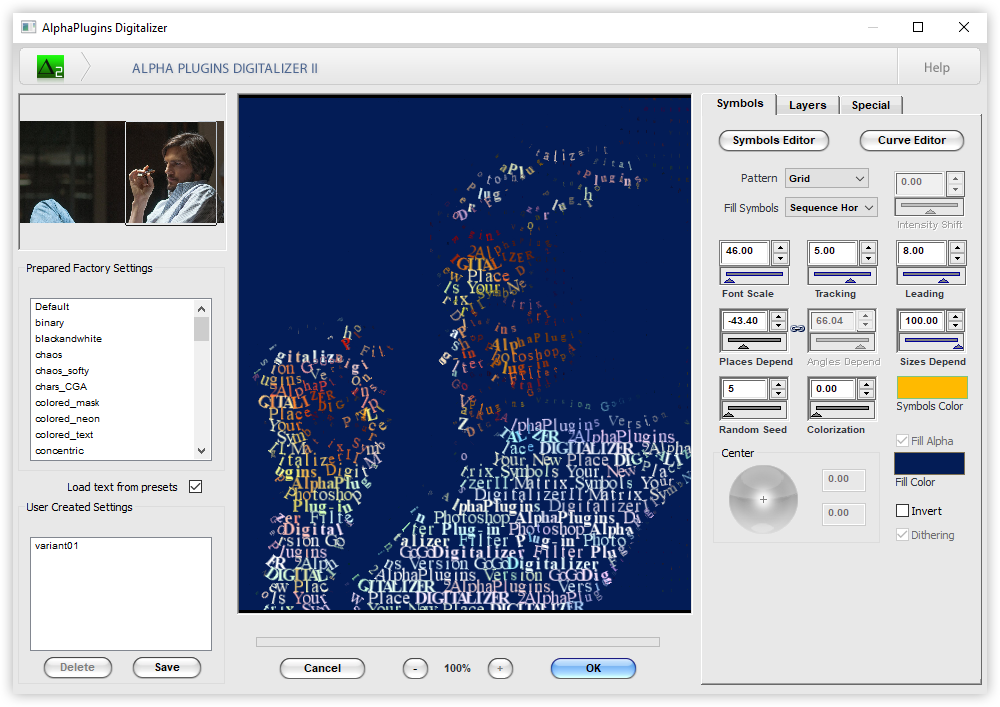Viewport: 1000px width, 707px height.
Task: Decrease Font Scale with down arrow
Action: 781,258
